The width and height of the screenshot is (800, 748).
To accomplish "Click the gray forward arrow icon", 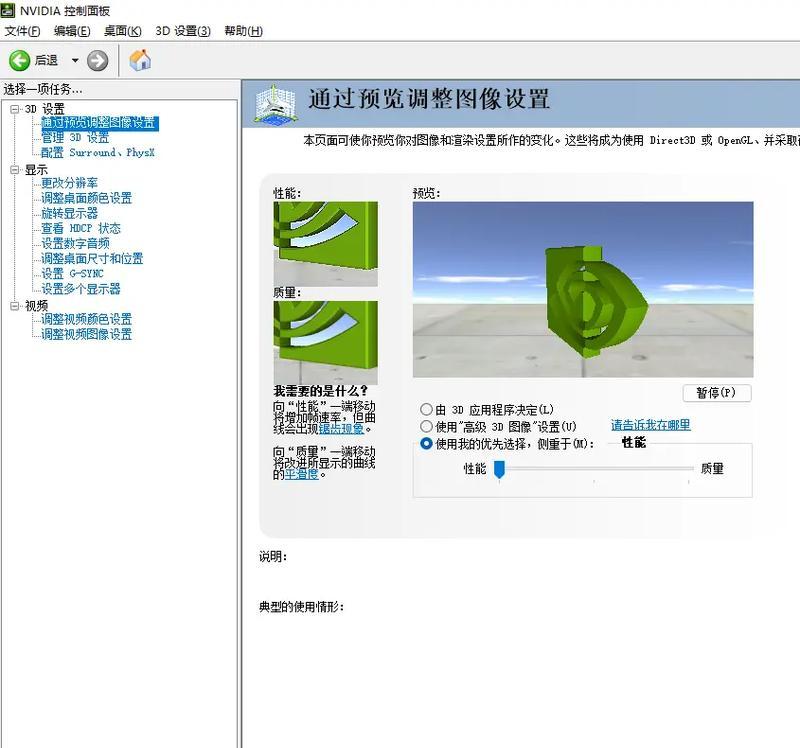I will (x=97, y=61).
